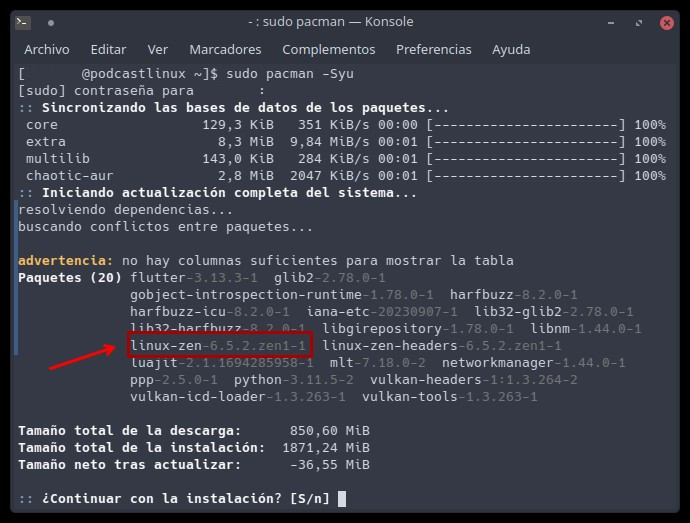Click the 'harfbuzz-8.2.0-1' package

coord(514,295)
